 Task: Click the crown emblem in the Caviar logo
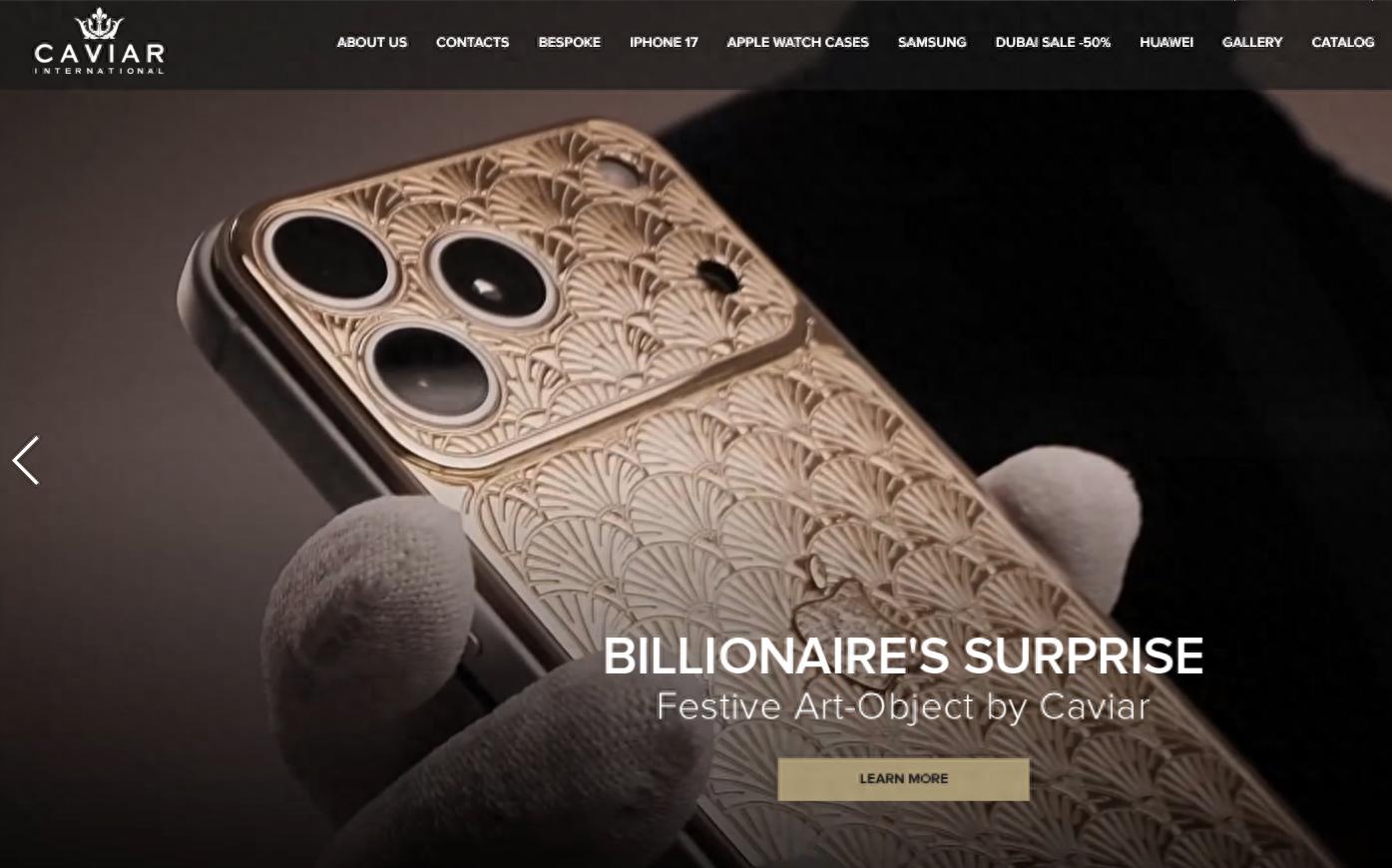[x=99, y=24]
